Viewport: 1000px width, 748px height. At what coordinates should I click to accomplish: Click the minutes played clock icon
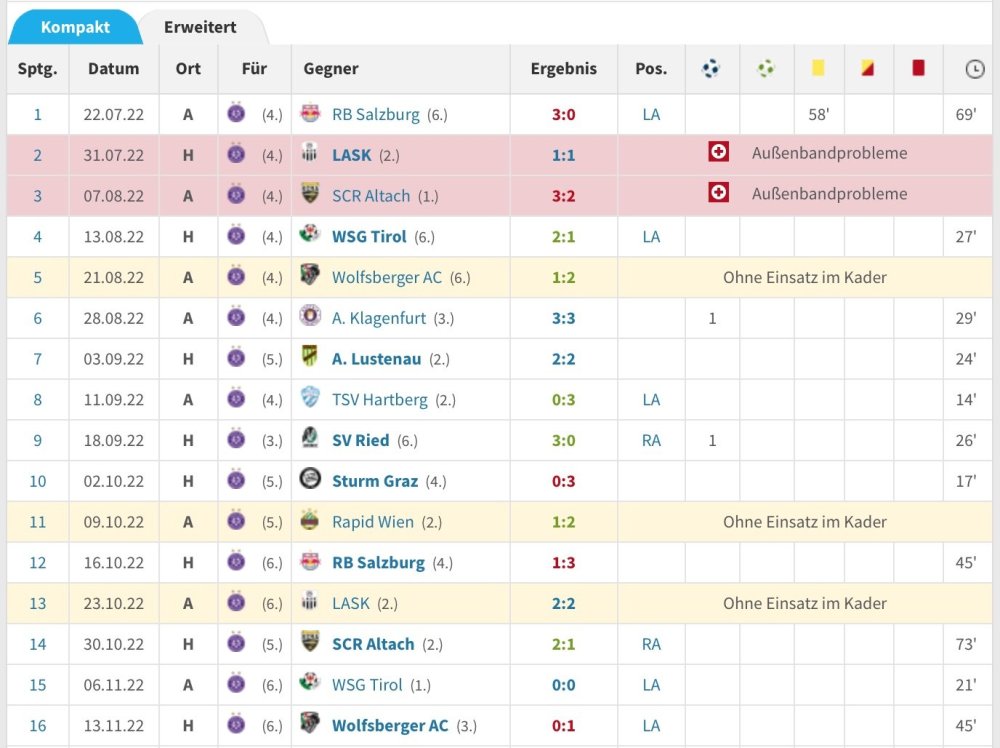pos(974,69)
